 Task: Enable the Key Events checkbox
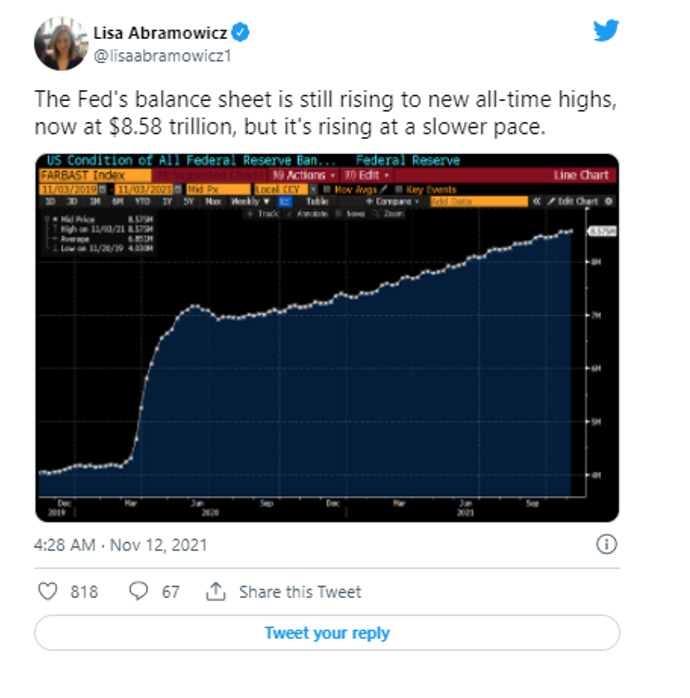(399, 189)
